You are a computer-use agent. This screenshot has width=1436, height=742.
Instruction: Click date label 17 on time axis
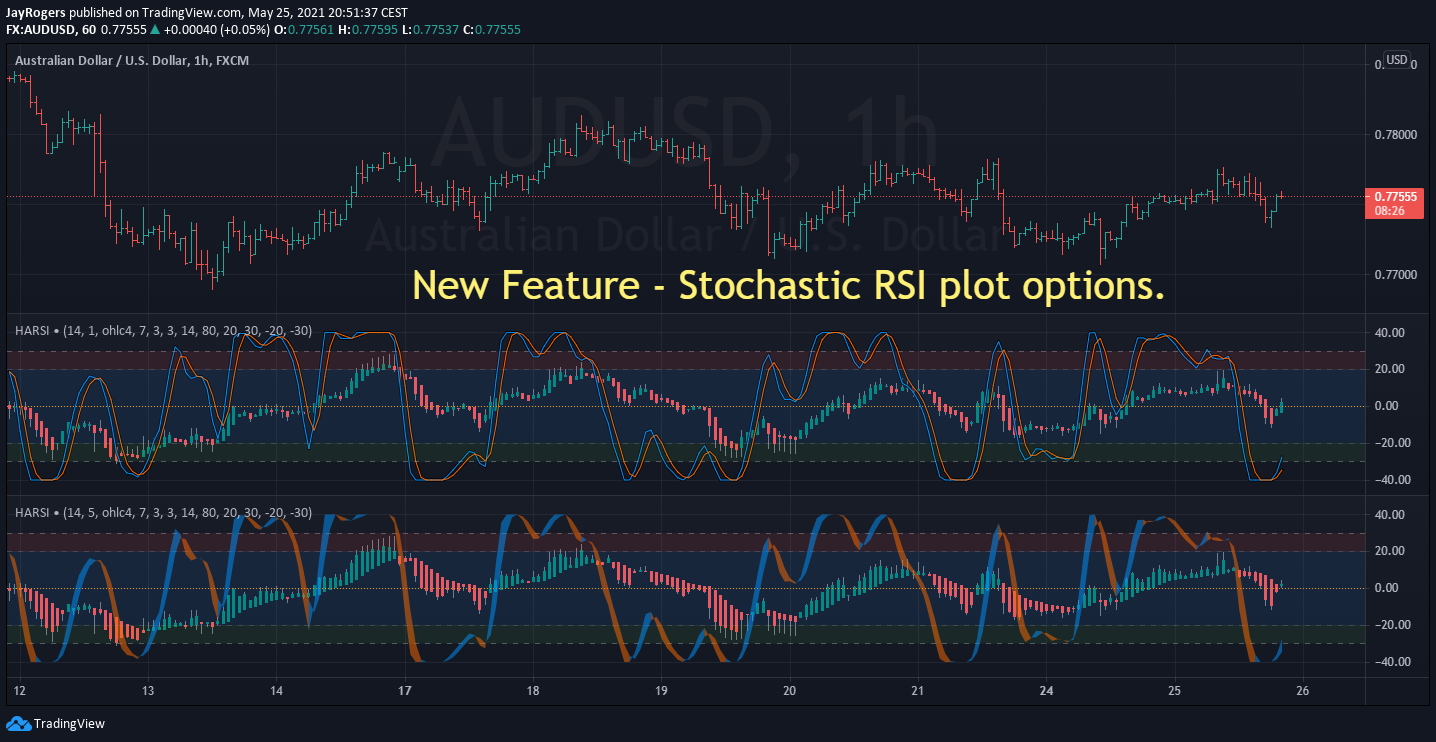click(405, 691)
